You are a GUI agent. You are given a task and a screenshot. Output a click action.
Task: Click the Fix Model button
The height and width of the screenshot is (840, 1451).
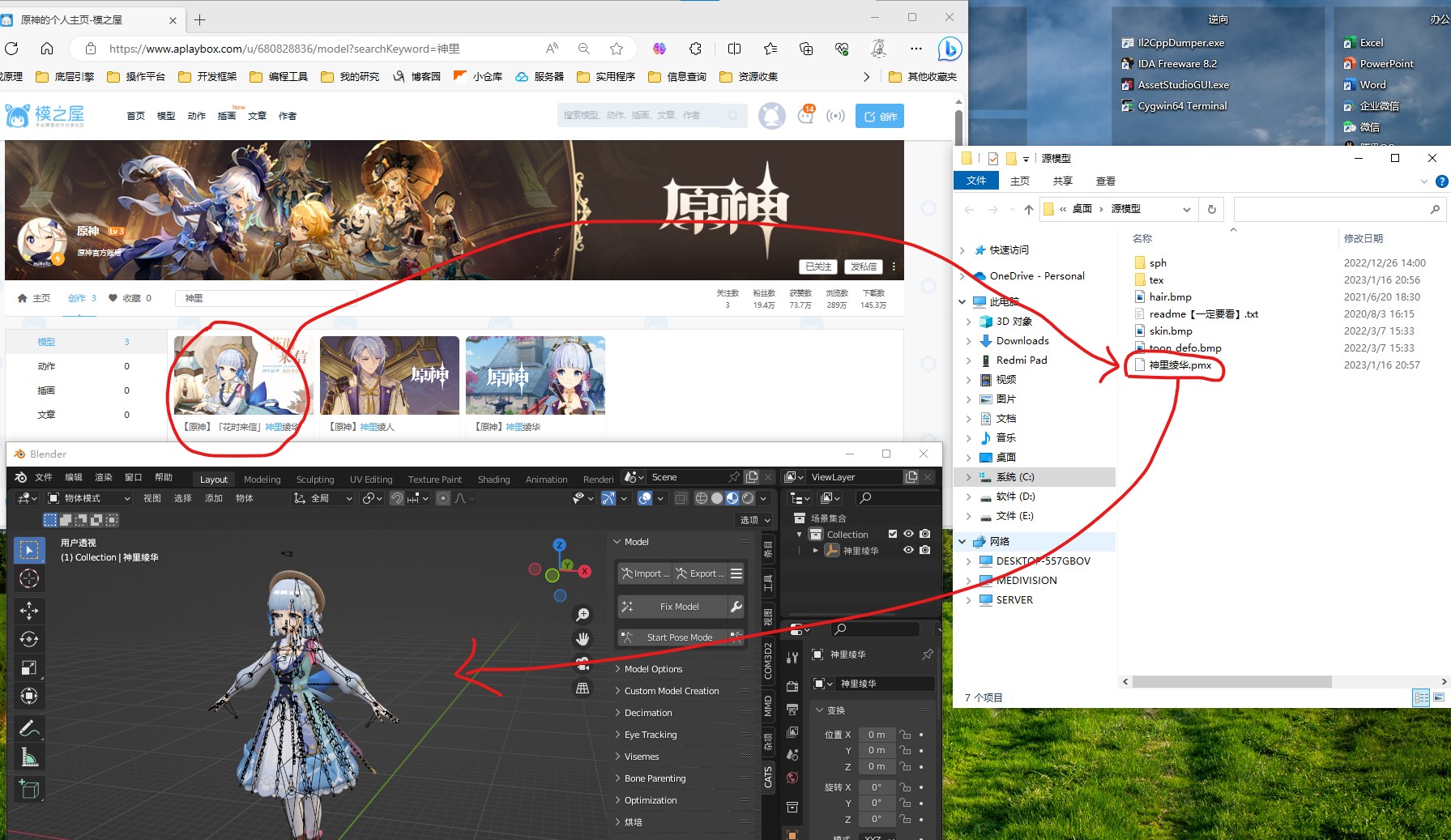[x=672, y=607]
